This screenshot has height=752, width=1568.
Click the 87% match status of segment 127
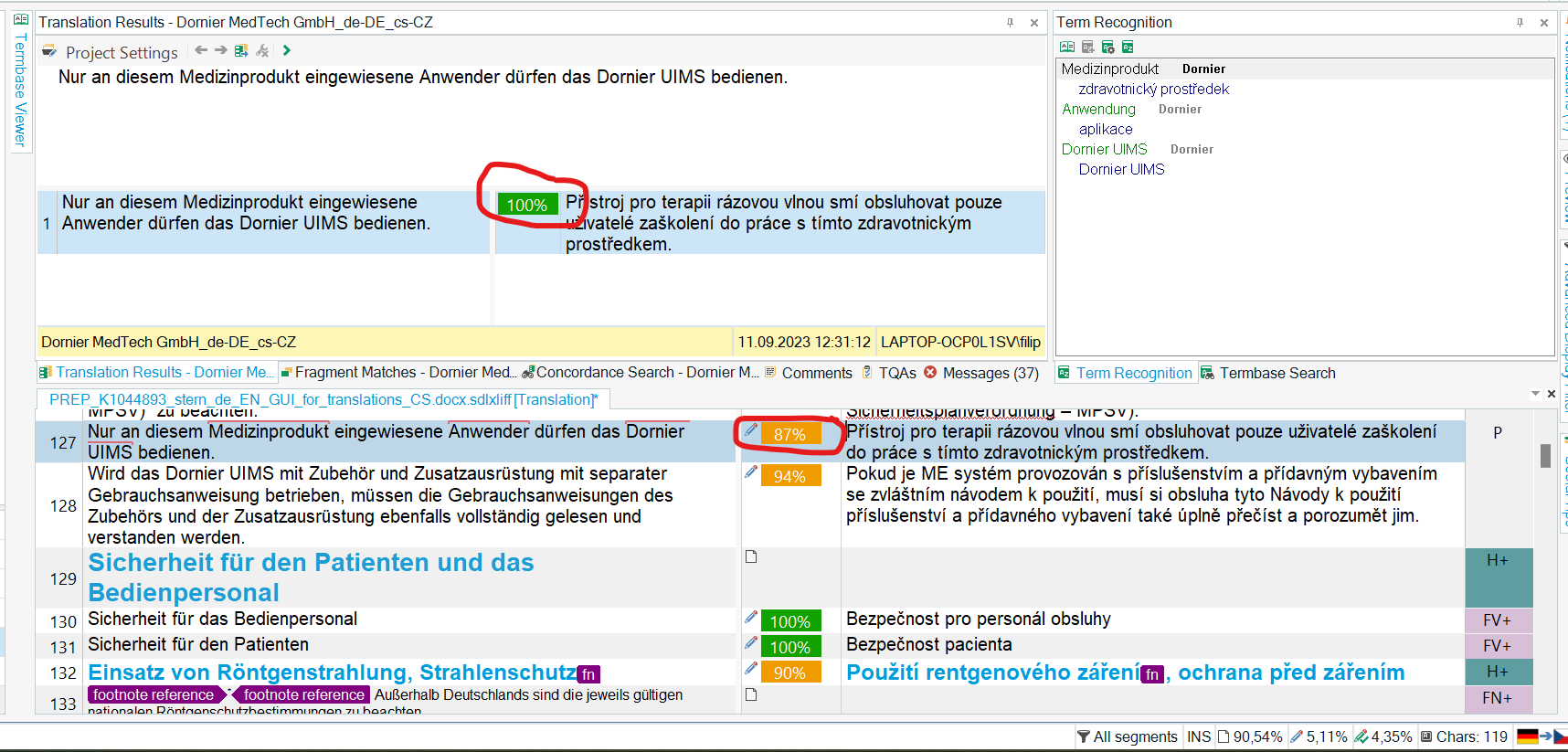[790, 434]
